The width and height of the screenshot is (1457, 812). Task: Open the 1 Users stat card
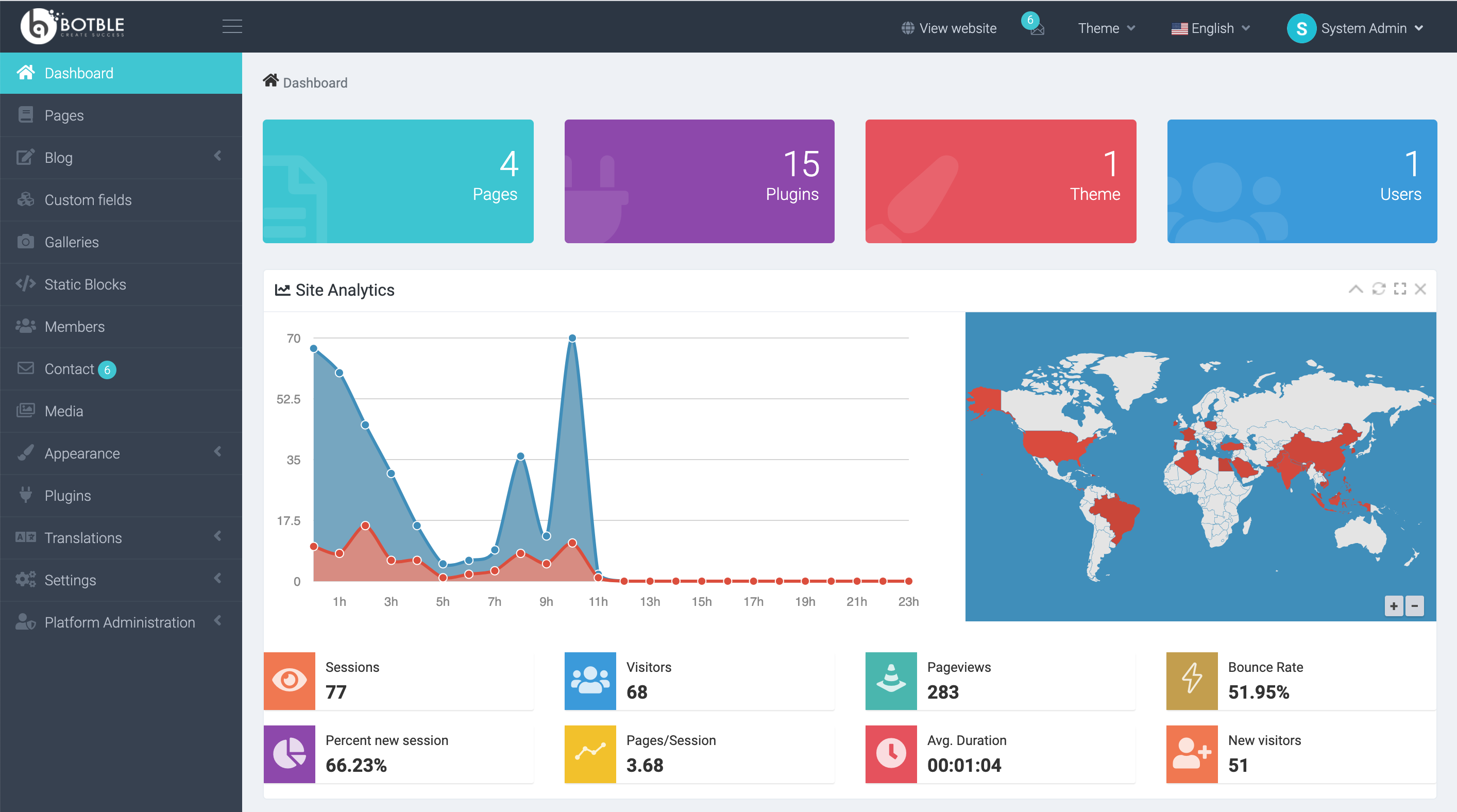click(1302, 181)
